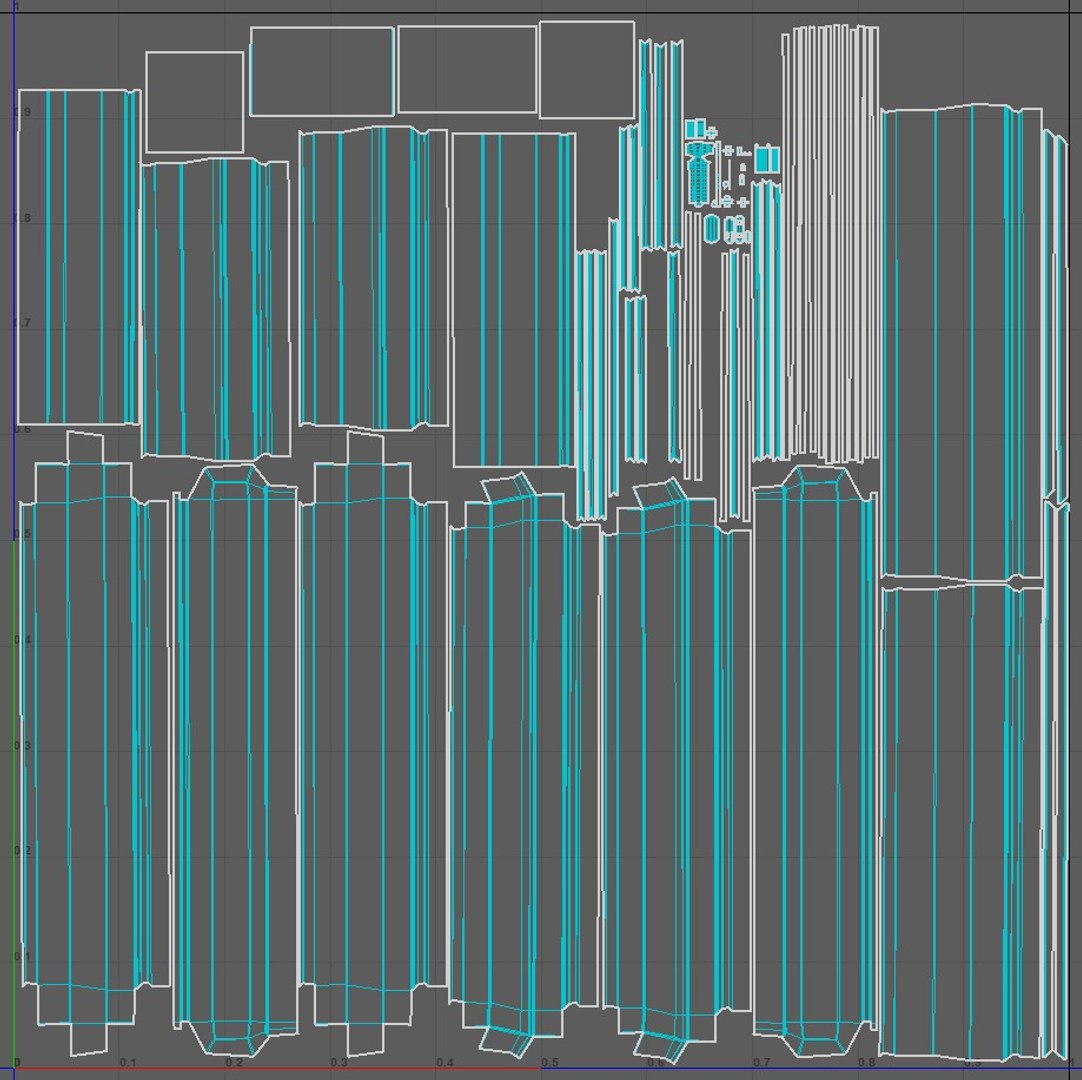Click the red U axis line along the bottom
This screenshot has width=1082, height=1080.
pos(276,1069)
